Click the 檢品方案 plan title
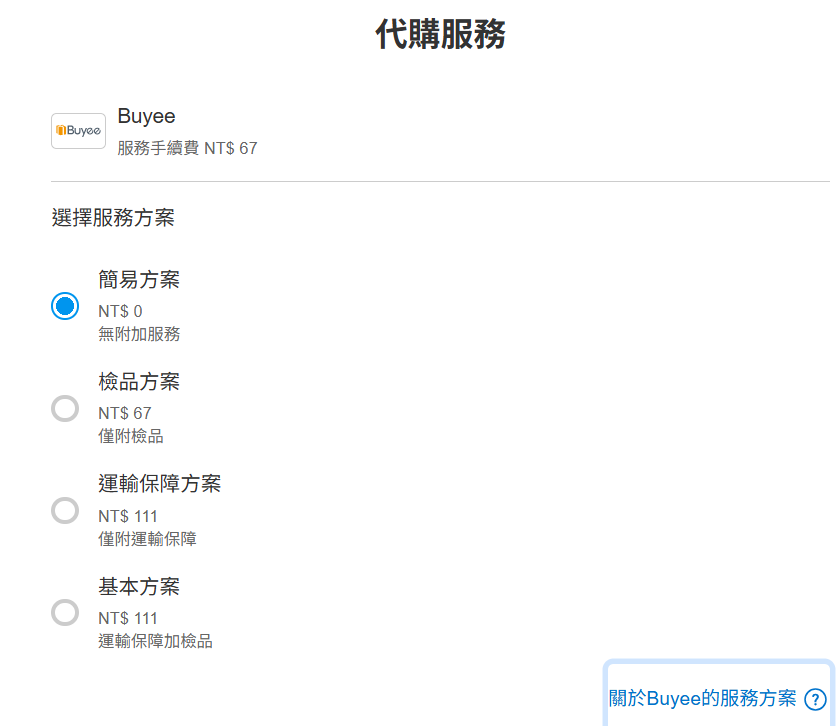Viewport: 840px width, 726px height. click(139, 382)
